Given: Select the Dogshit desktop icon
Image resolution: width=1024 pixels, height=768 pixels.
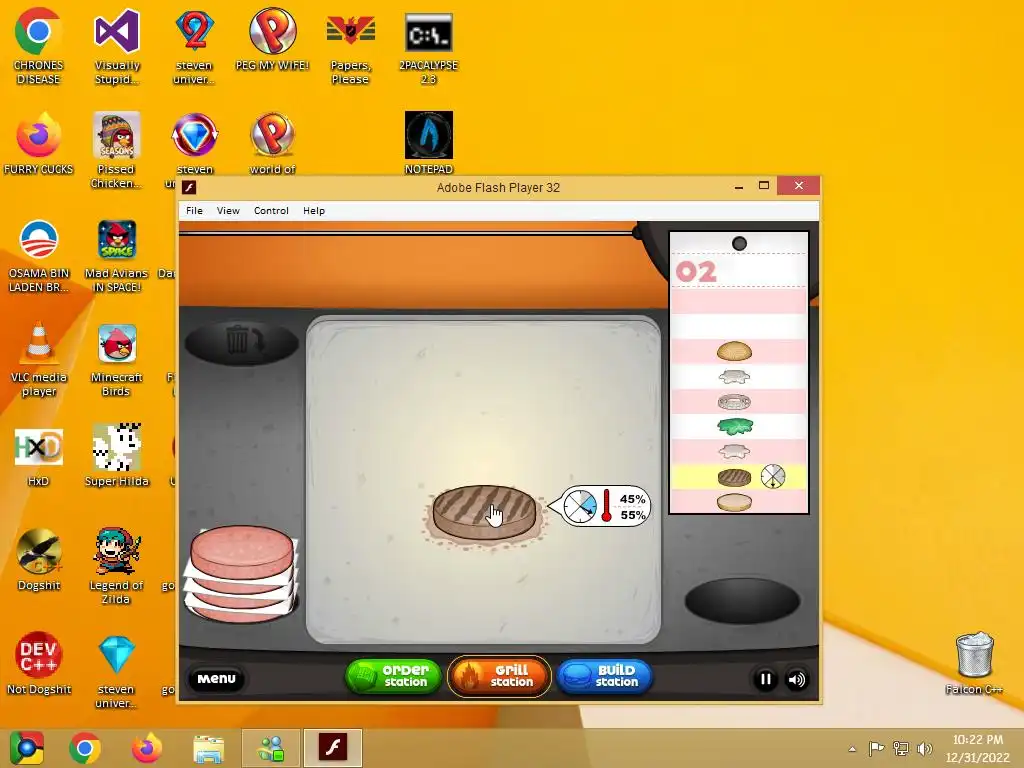Looking at the screenshot, I should click(x=39, y=560).
